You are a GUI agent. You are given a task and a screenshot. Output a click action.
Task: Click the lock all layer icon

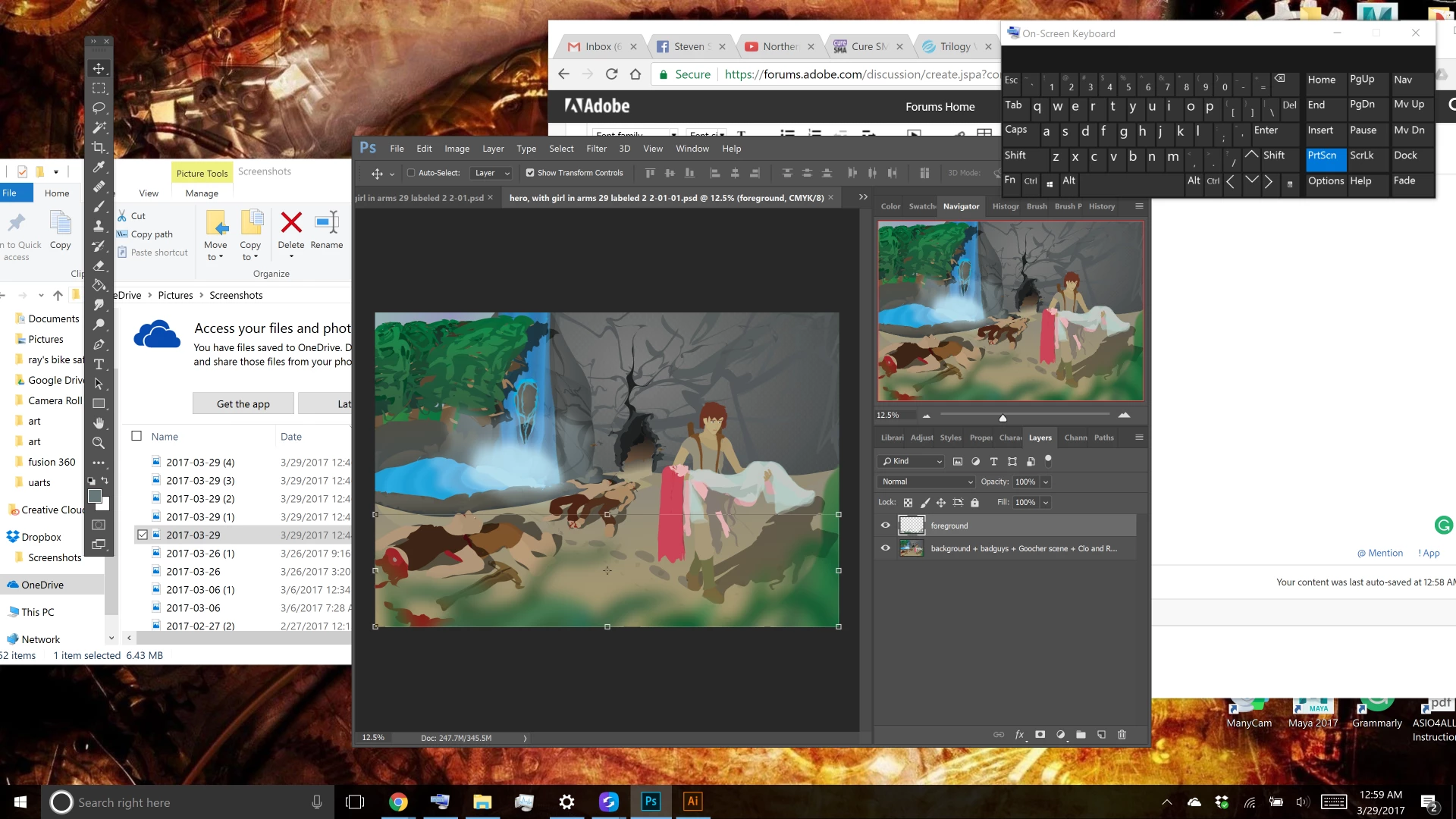pos(974,503)
